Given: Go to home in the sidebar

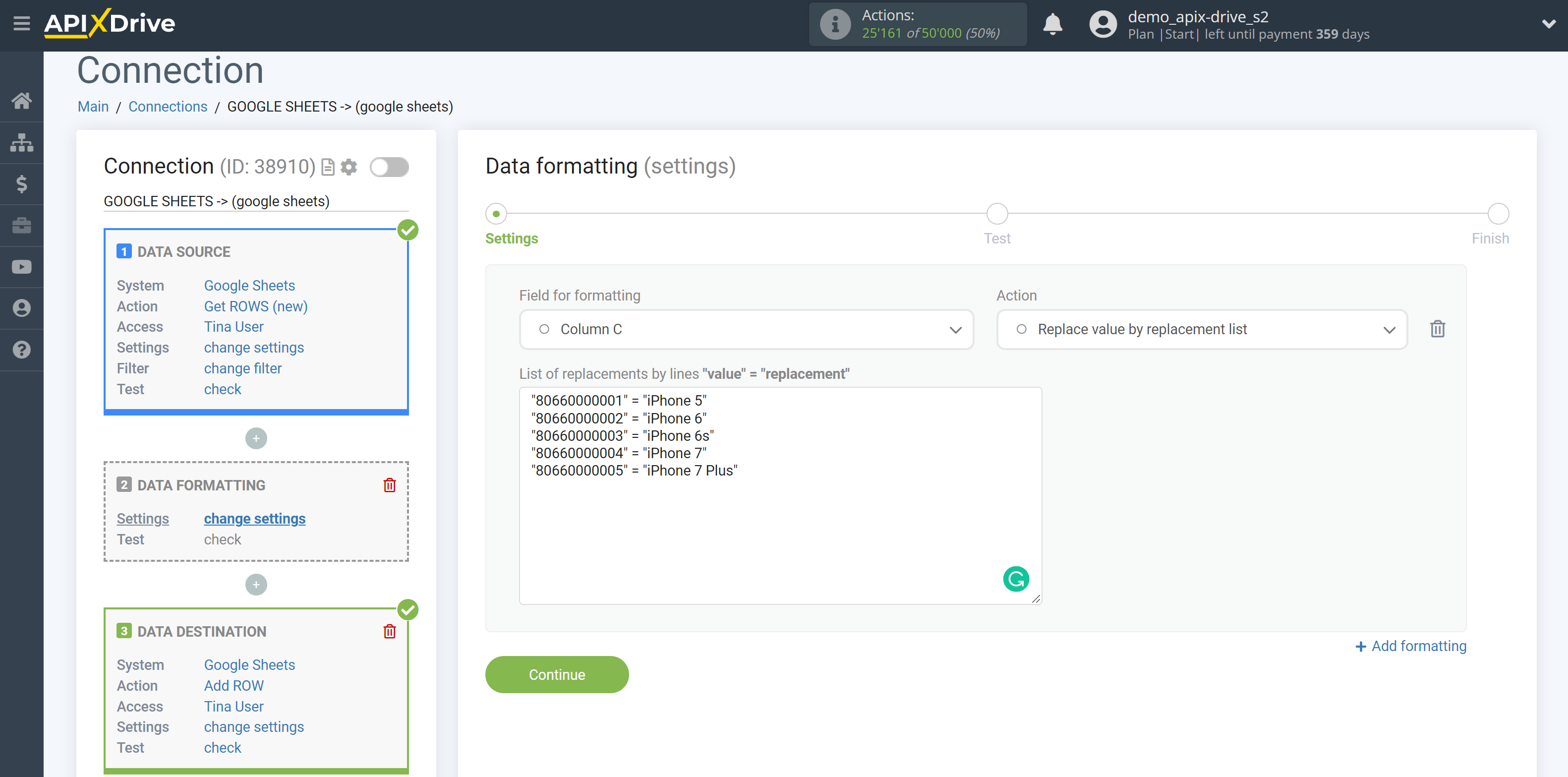Looking at the screenshot, I should (21, 101).
